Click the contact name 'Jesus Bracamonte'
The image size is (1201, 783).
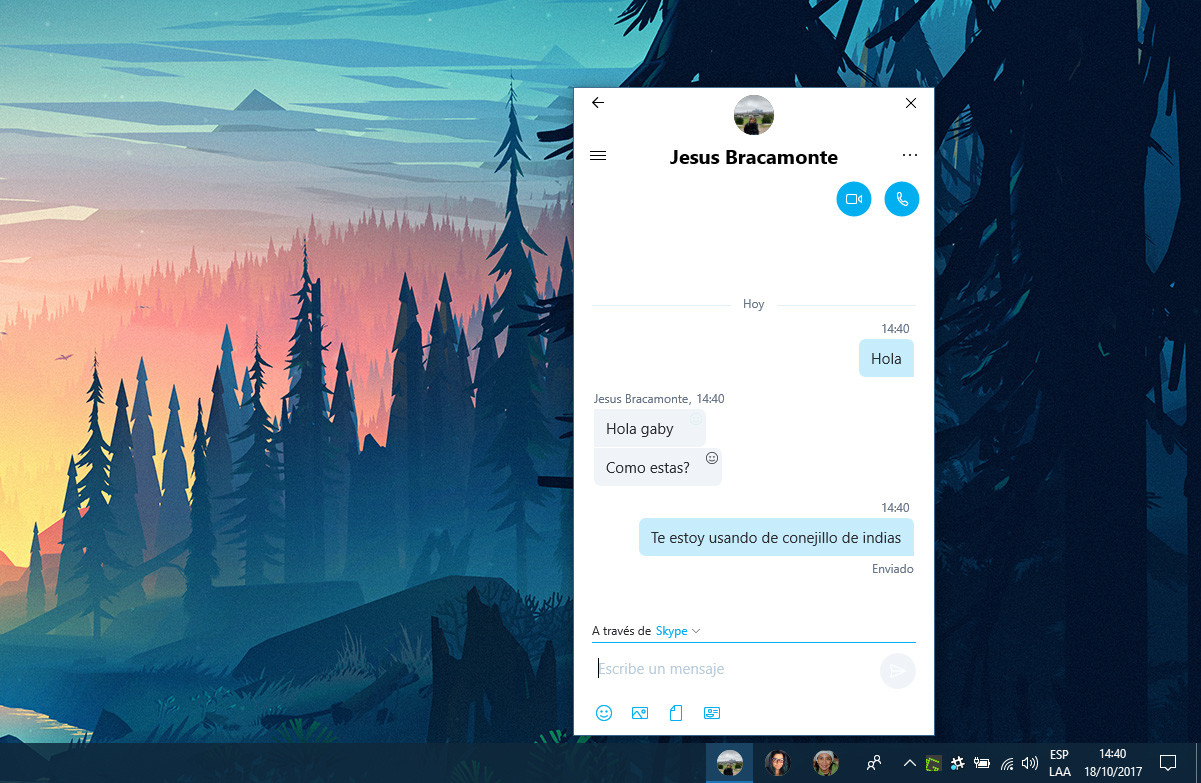[754, 157]
